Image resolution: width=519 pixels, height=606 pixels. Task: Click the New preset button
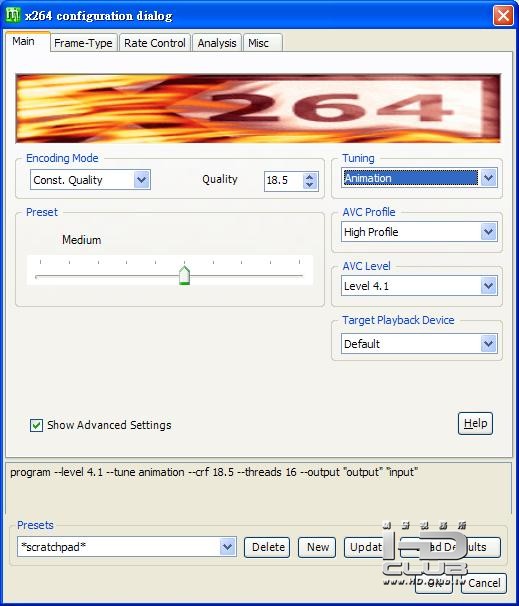[317, 547]
